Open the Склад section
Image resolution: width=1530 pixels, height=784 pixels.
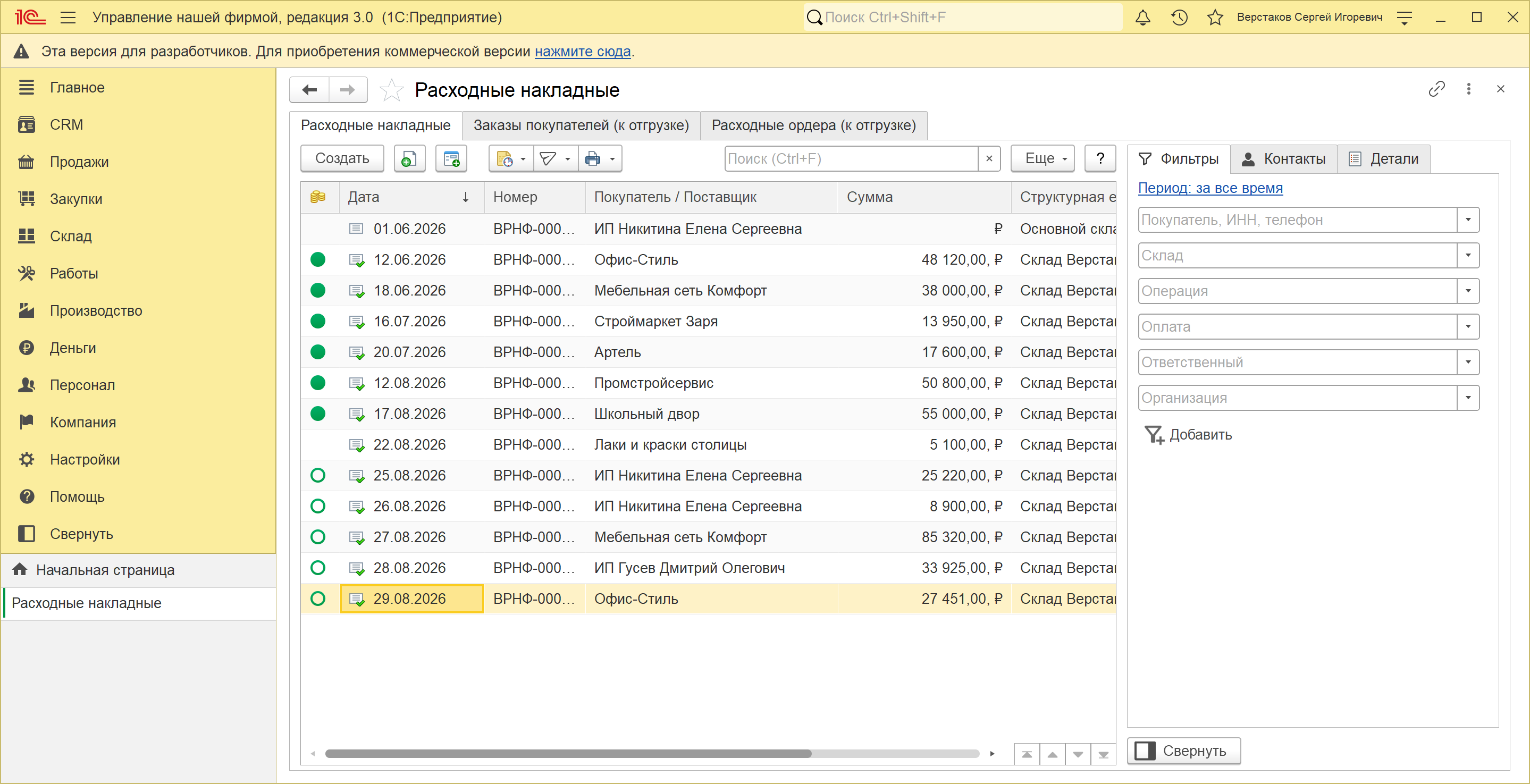pyautogui.click(x=71, y=236)
